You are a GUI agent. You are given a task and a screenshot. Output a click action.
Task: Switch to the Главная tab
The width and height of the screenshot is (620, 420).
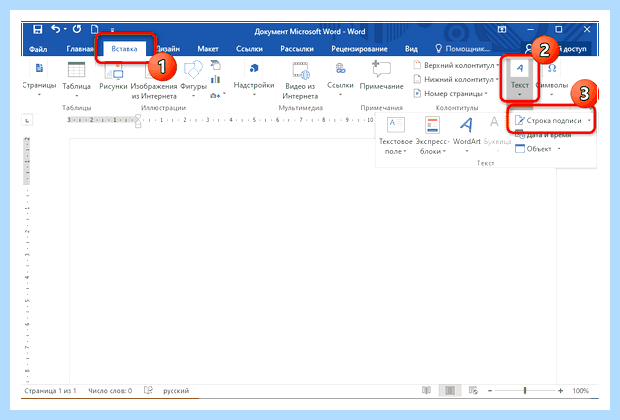(x=79, y=49)
